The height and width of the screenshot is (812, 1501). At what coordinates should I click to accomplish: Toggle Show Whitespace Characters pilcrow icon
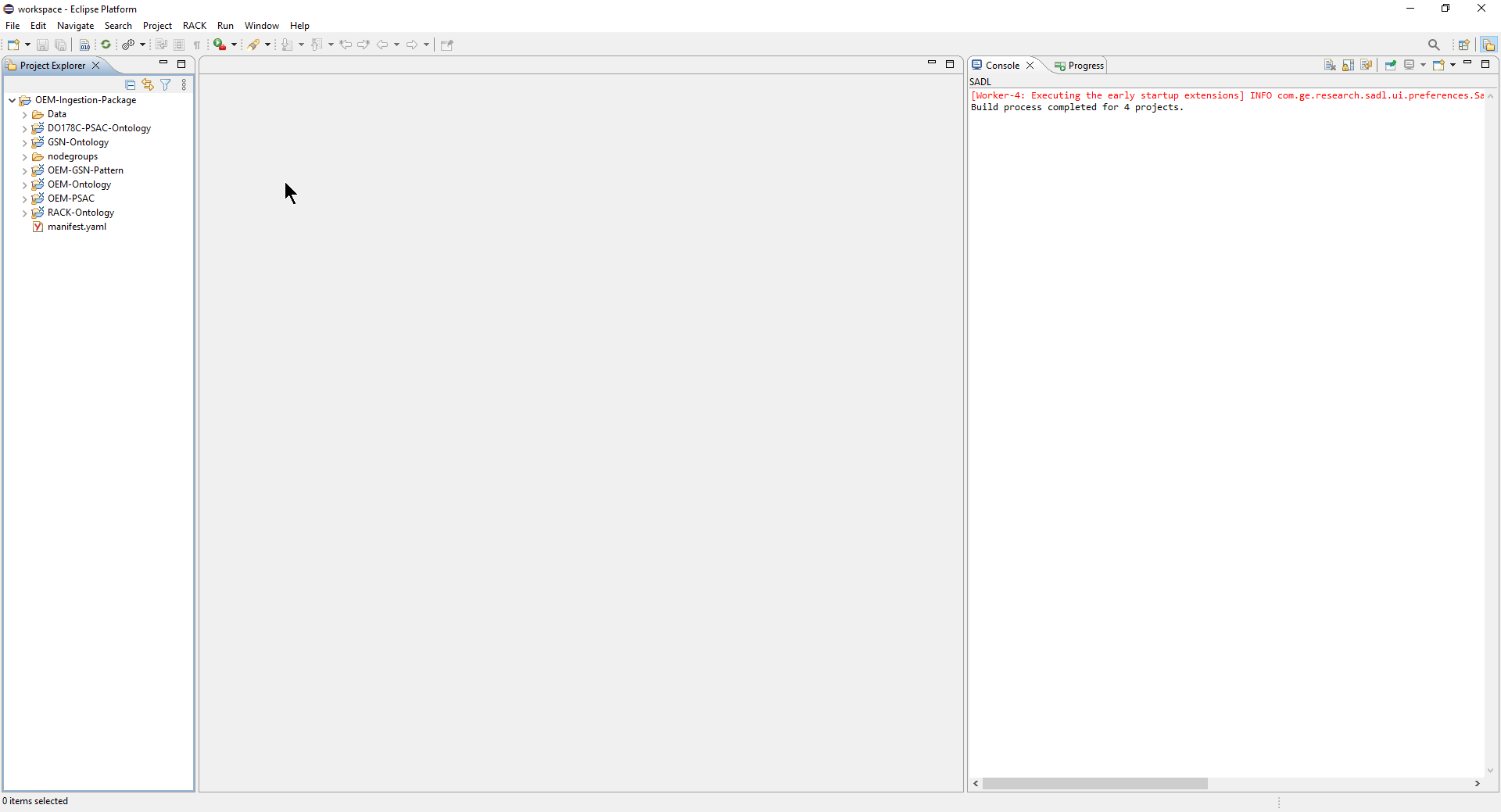click(197, 45)
